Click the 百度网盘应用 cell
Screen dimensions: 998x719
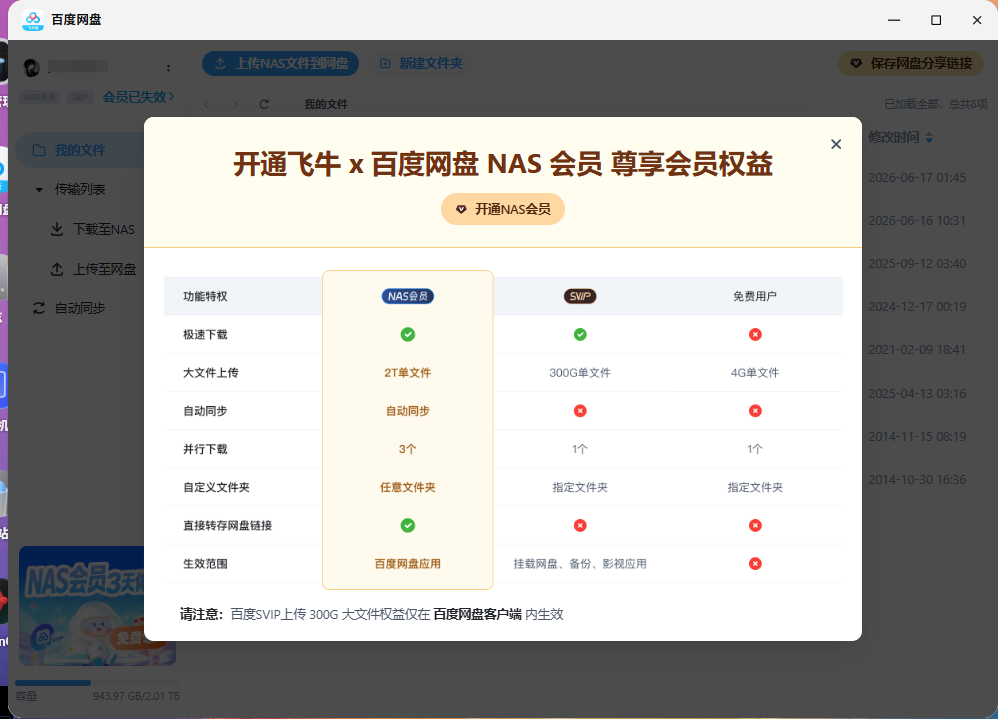click(407, 563)
